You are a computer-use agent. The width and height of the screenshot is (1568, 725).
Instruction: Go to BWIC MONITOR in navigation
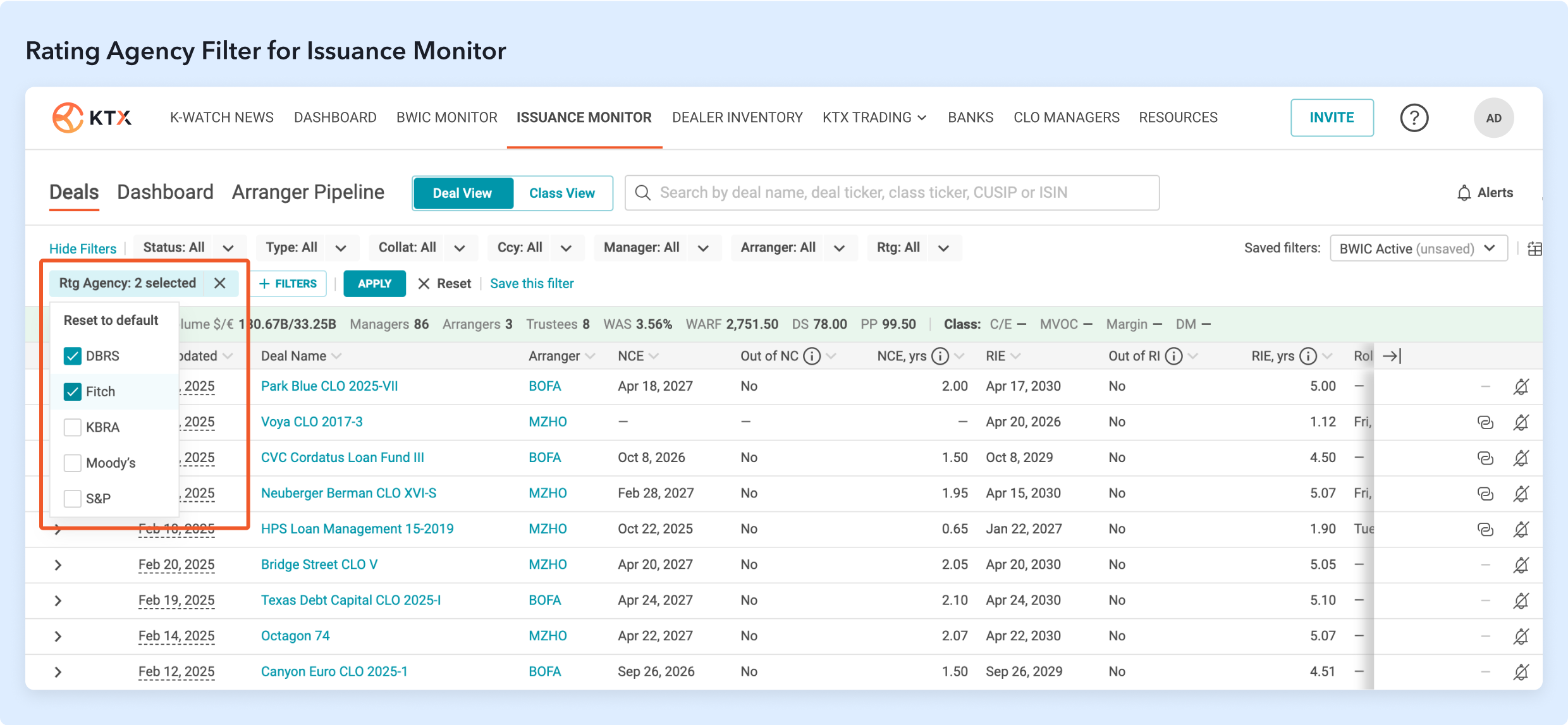447,118
